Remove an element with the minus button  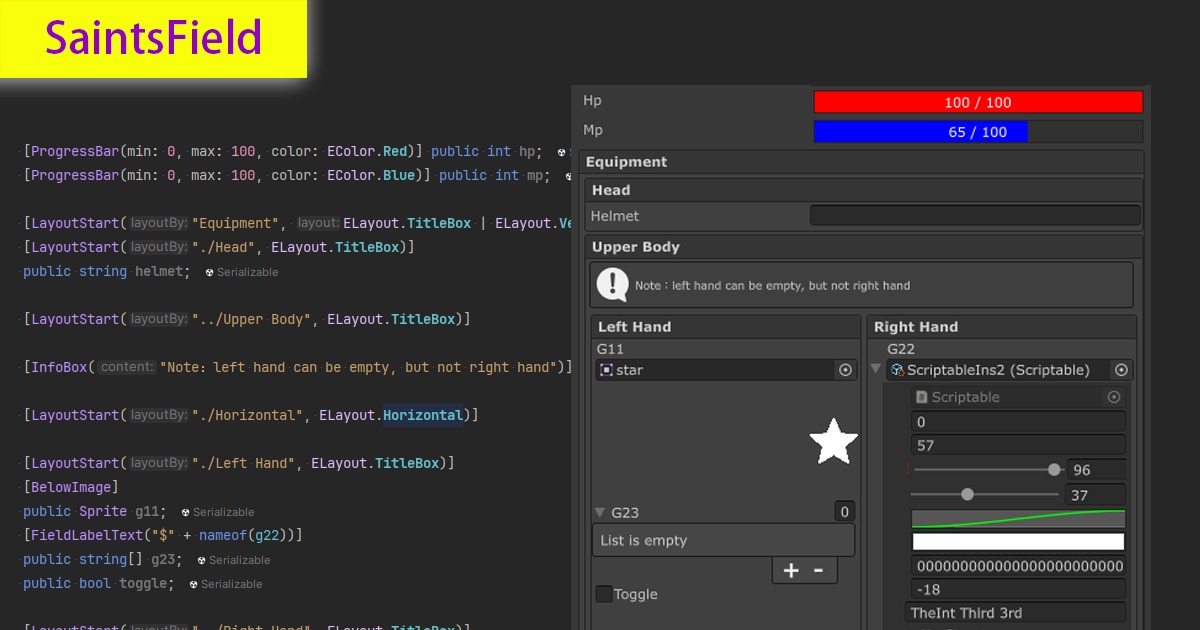coord(818,570)
